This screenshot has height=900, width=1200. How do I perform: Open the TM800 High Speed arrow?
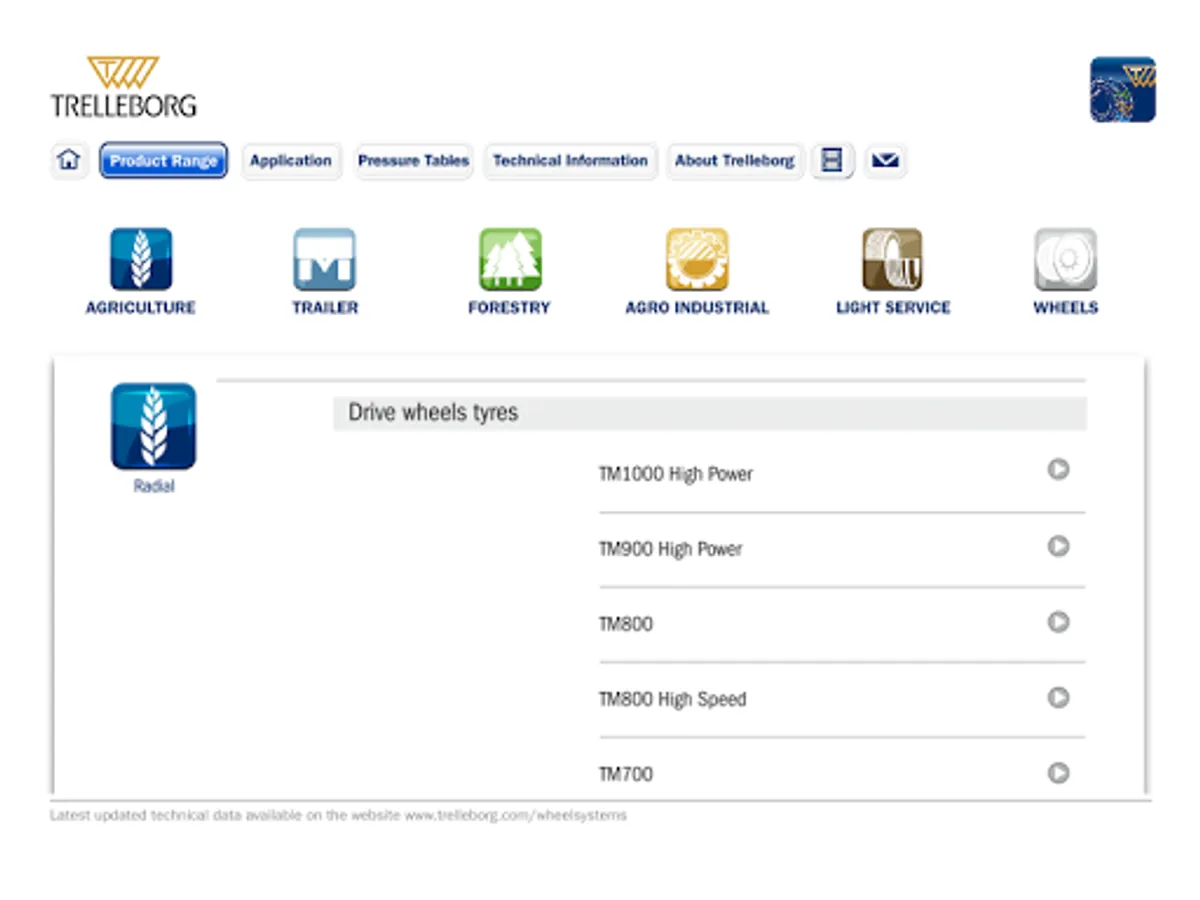[1058, 697]
